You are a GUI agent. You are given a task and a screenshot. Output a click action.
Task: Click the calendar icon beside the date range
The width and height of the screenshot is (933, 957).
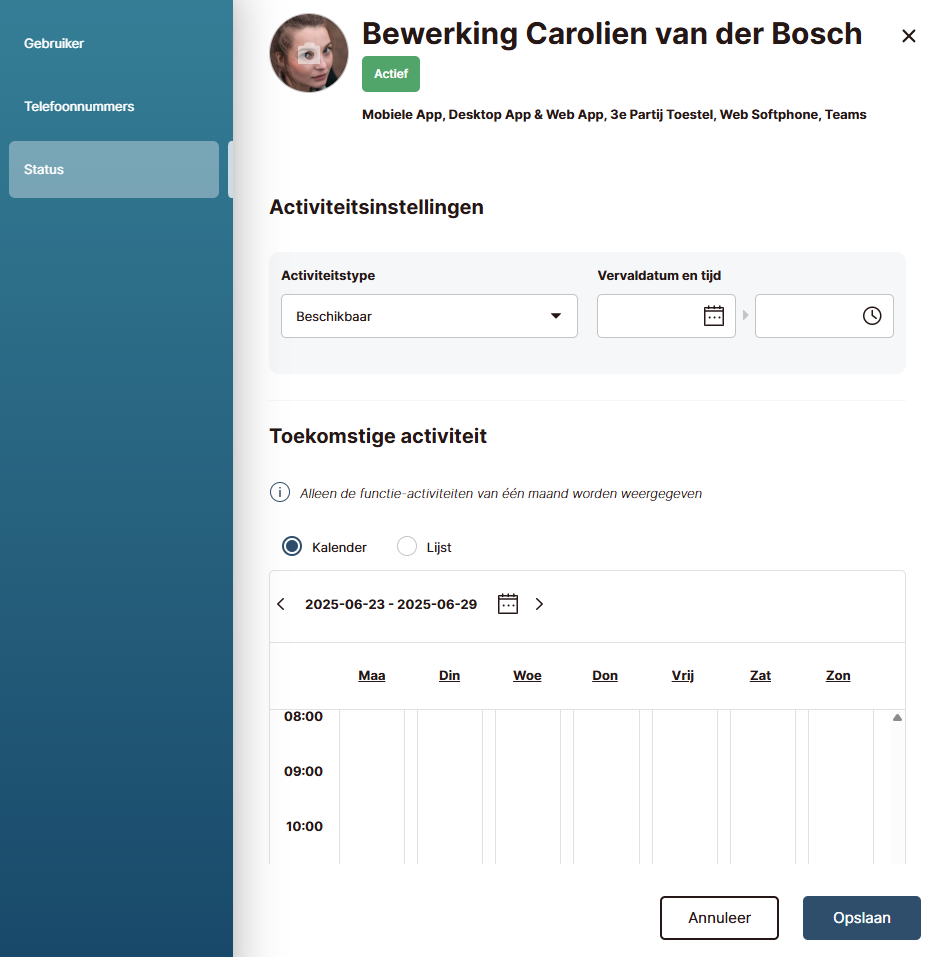coord(508,604)
